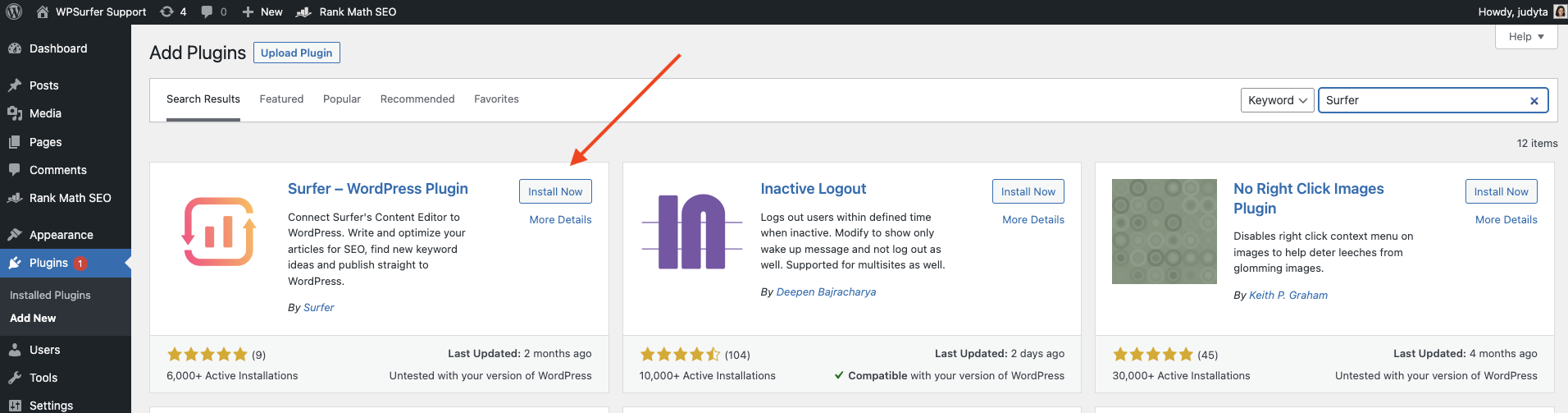
Task: Click the Upload Plugin button
Action: [296, 53]
